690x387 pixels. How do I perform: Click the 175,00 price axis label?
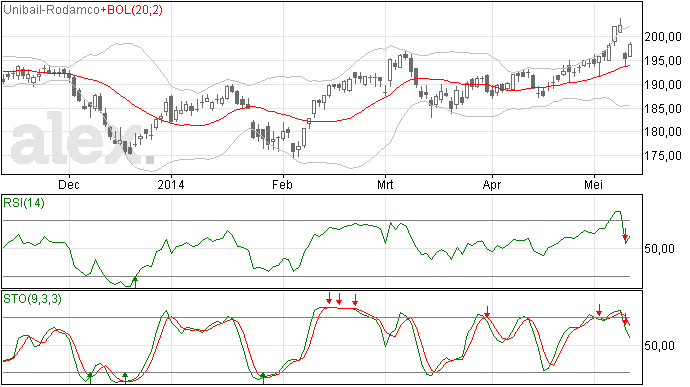[x=663, y=155]
